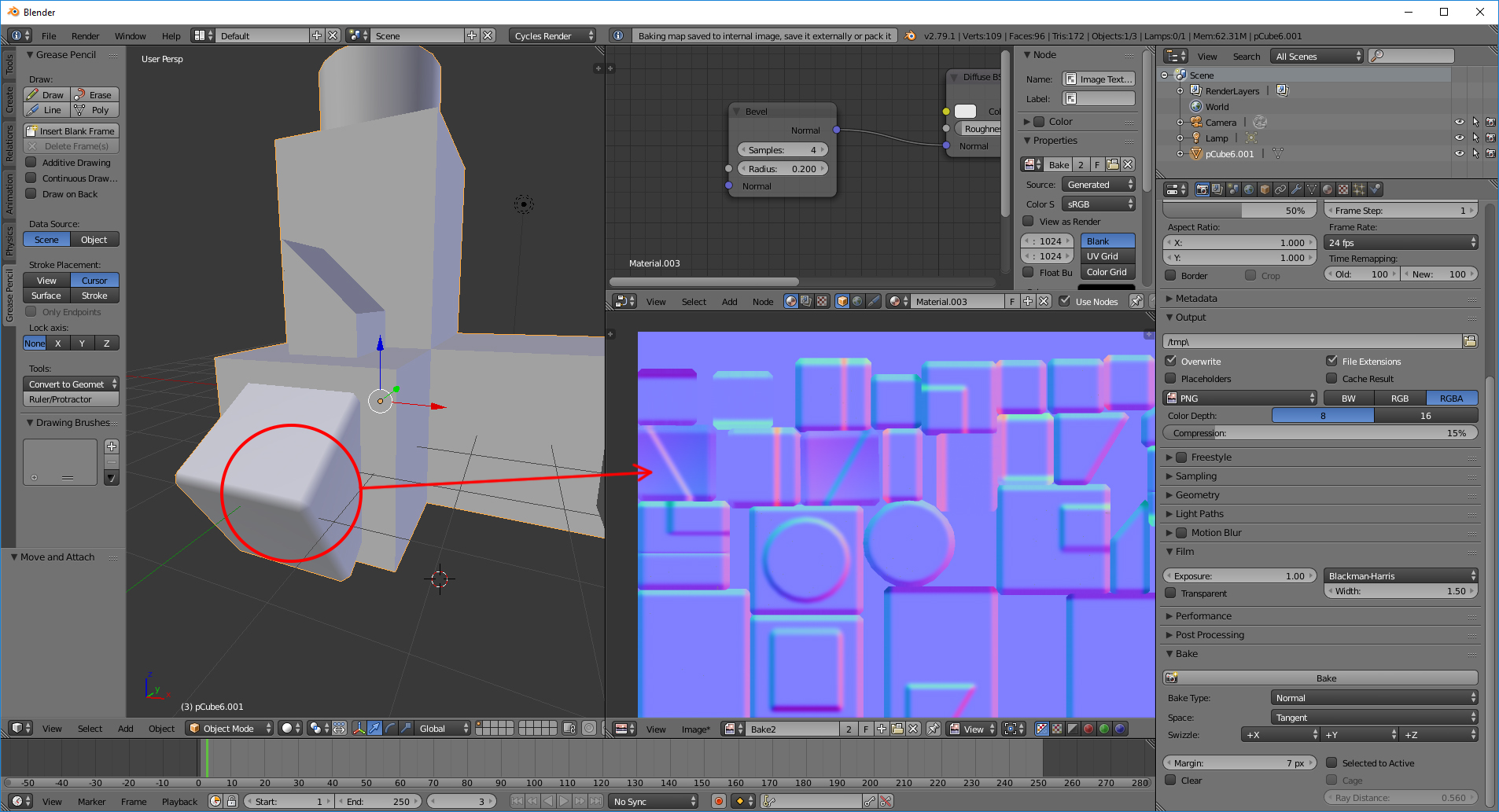Select the rotate manipulator arc icon
Viewport: 1499px width, 812px height.
pyautogui.click(x=390, y=729)
